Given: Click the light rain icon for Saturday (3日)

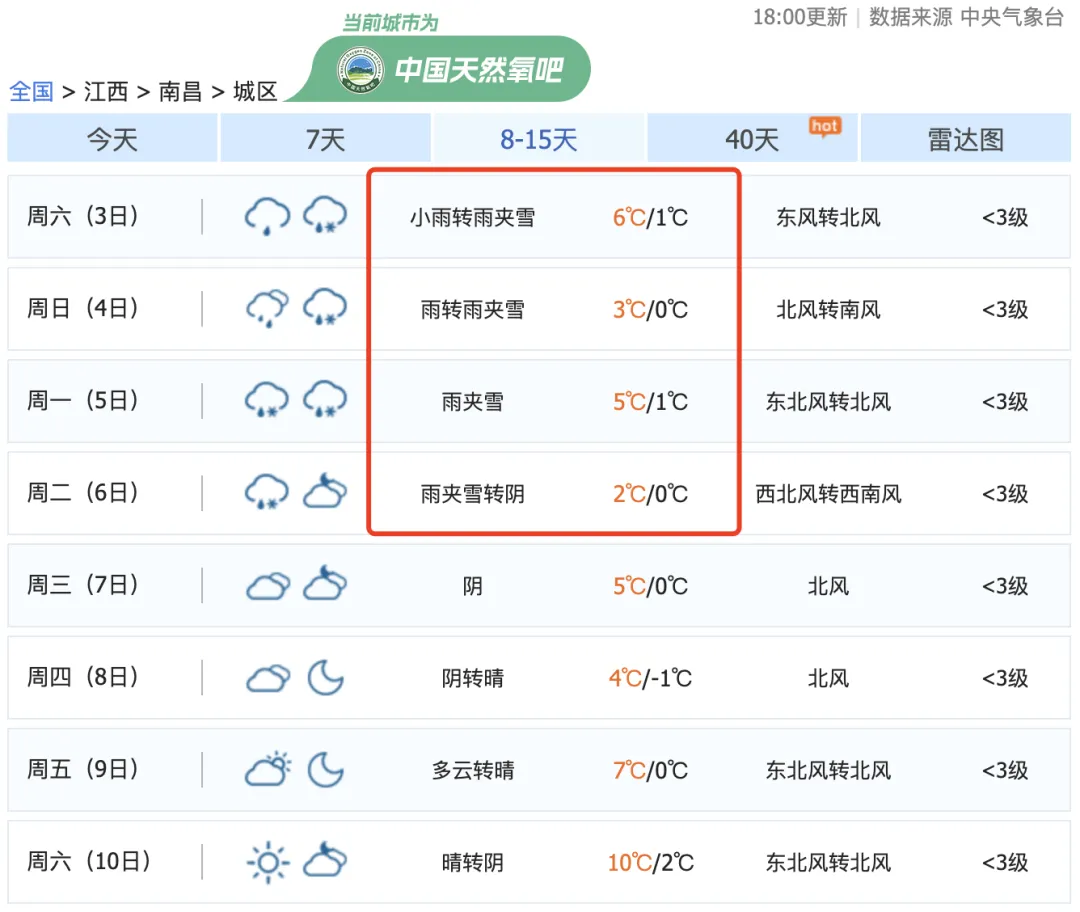Looking at the screenshot, I should click(x=267, y=216).
